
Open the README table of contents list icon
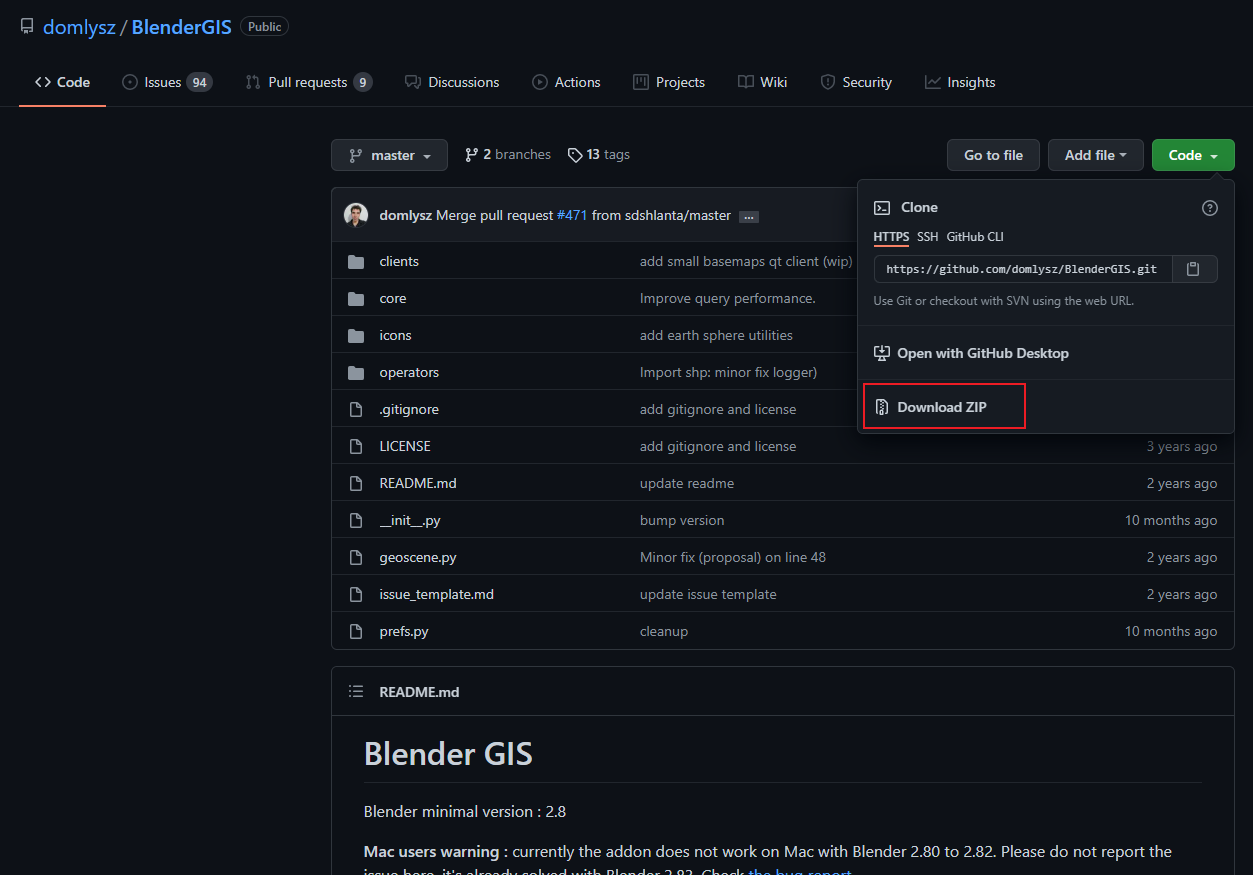point(356,692)
